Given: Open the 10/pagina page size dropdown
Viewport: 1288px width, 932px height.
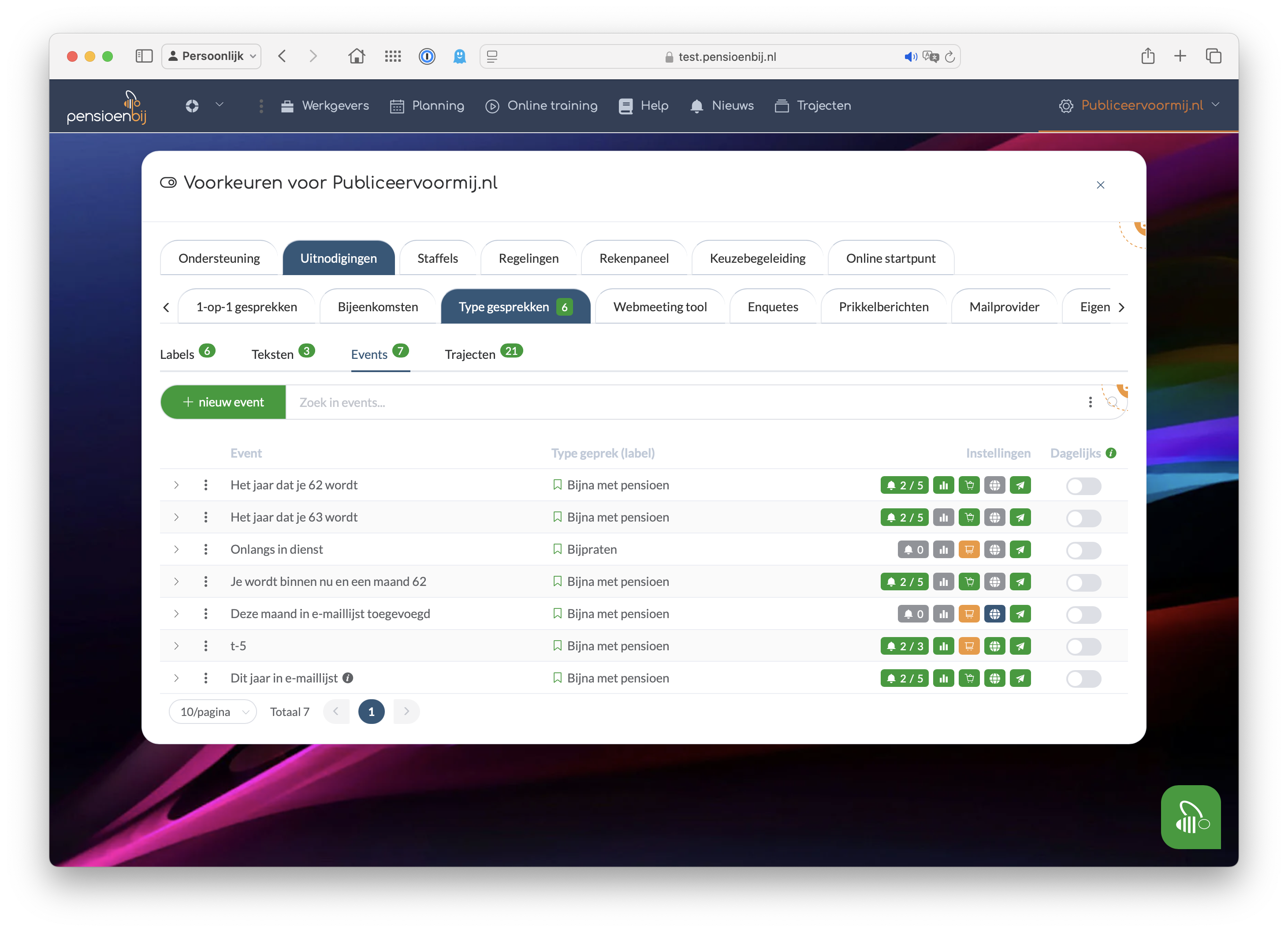Looking at the screenshot, I should point(212,712).
